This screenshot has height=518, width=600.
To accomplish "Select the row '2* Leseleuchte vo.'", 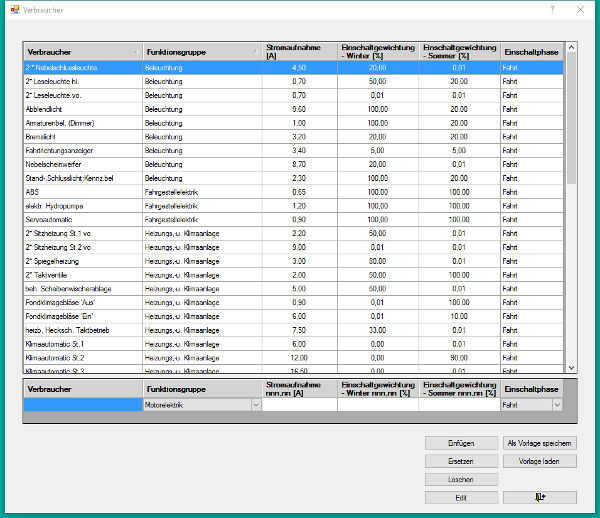I will point(293,95).
